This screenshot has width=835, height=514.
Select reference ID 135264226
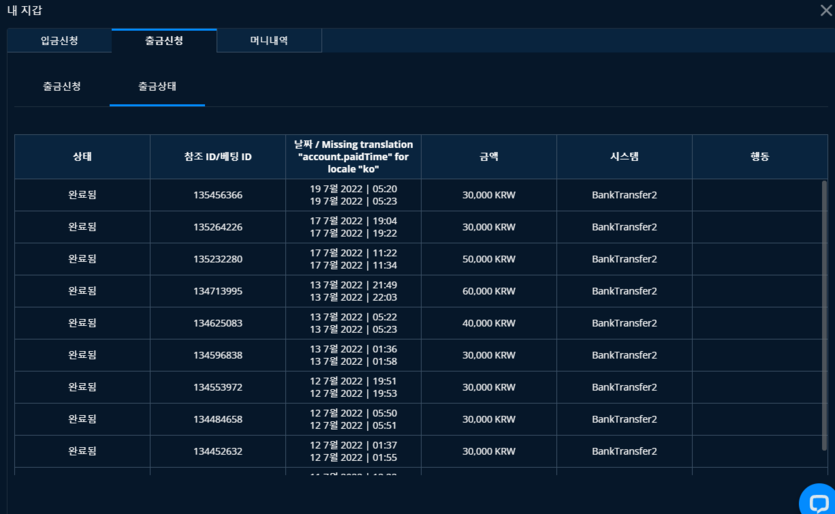(218, 227)
